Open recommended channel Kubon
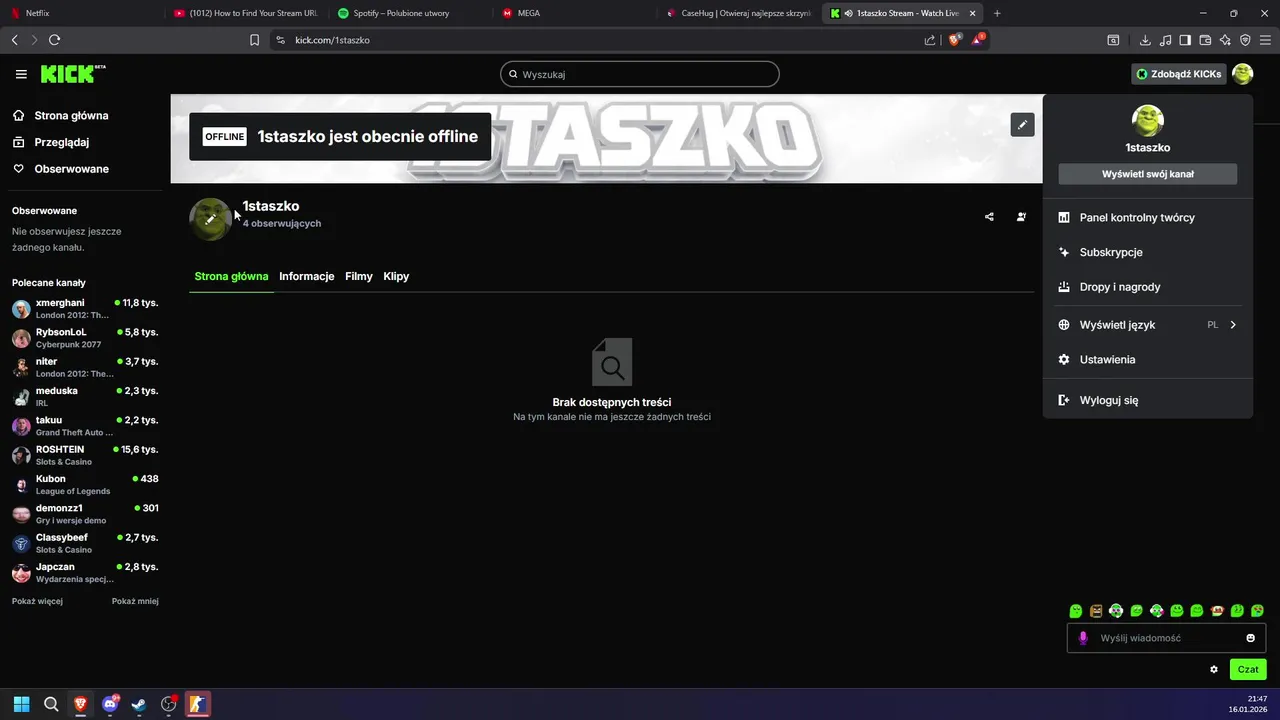1280x720 pixels. [x=85, y=484]
